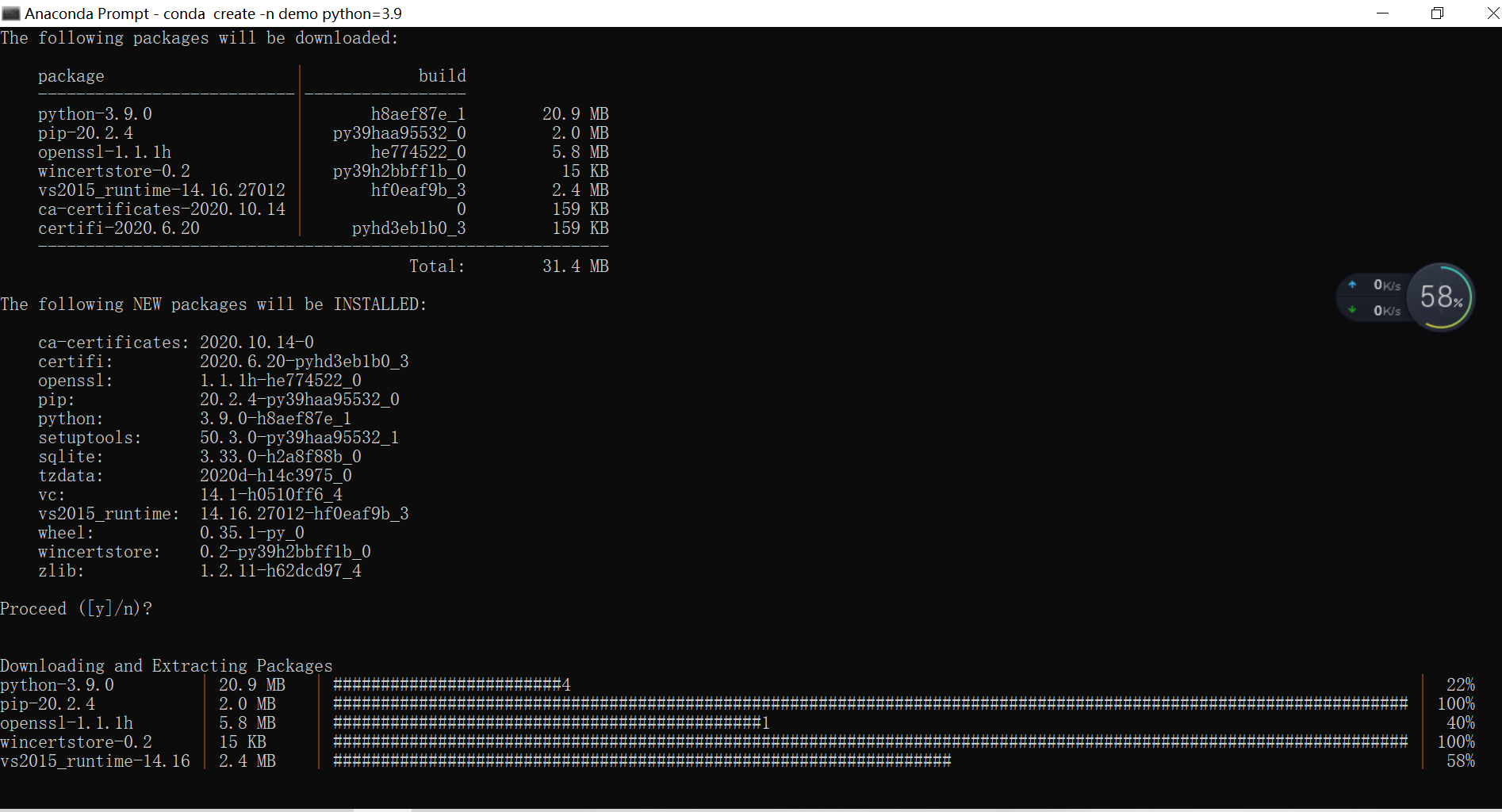The width and height of the screenshot is (1502, 812).
Task: Click version '1.2.11-h62dcd97_4'
Action: click(x=281, y=571)
